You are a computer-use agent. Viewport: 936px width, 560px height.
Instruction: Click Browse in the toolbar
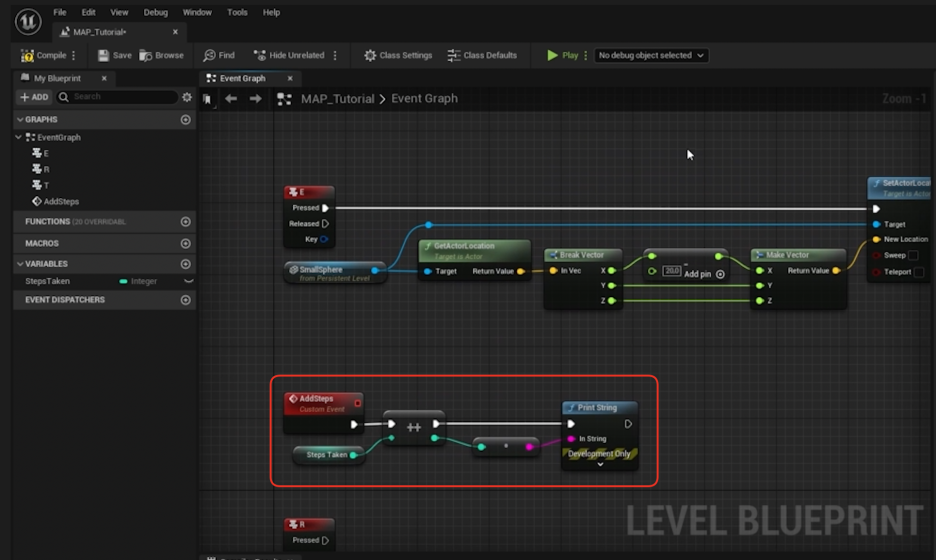[162, 56]
